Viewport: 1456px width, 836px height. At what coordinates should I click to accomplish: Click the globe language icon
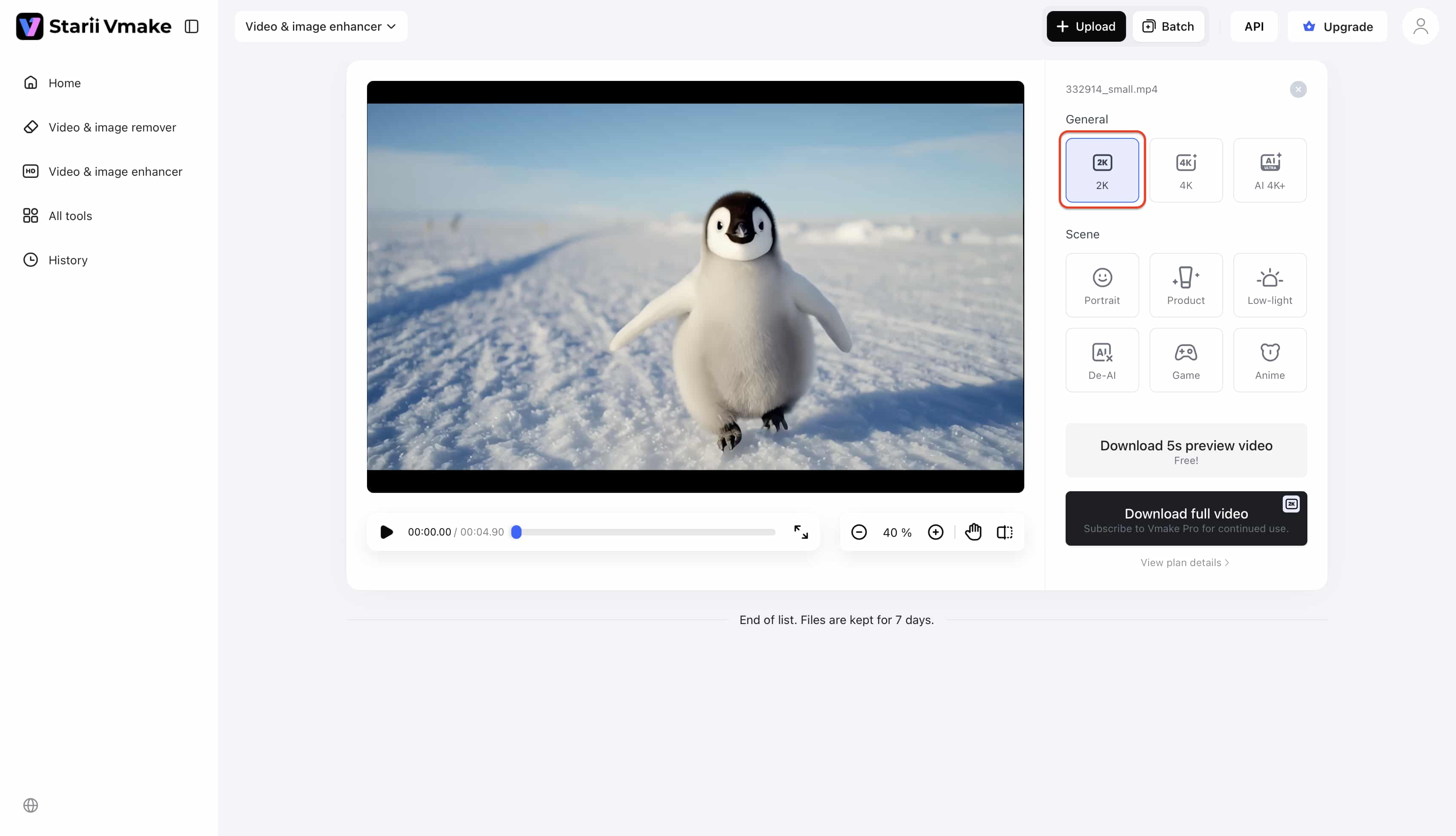[30, 805]
